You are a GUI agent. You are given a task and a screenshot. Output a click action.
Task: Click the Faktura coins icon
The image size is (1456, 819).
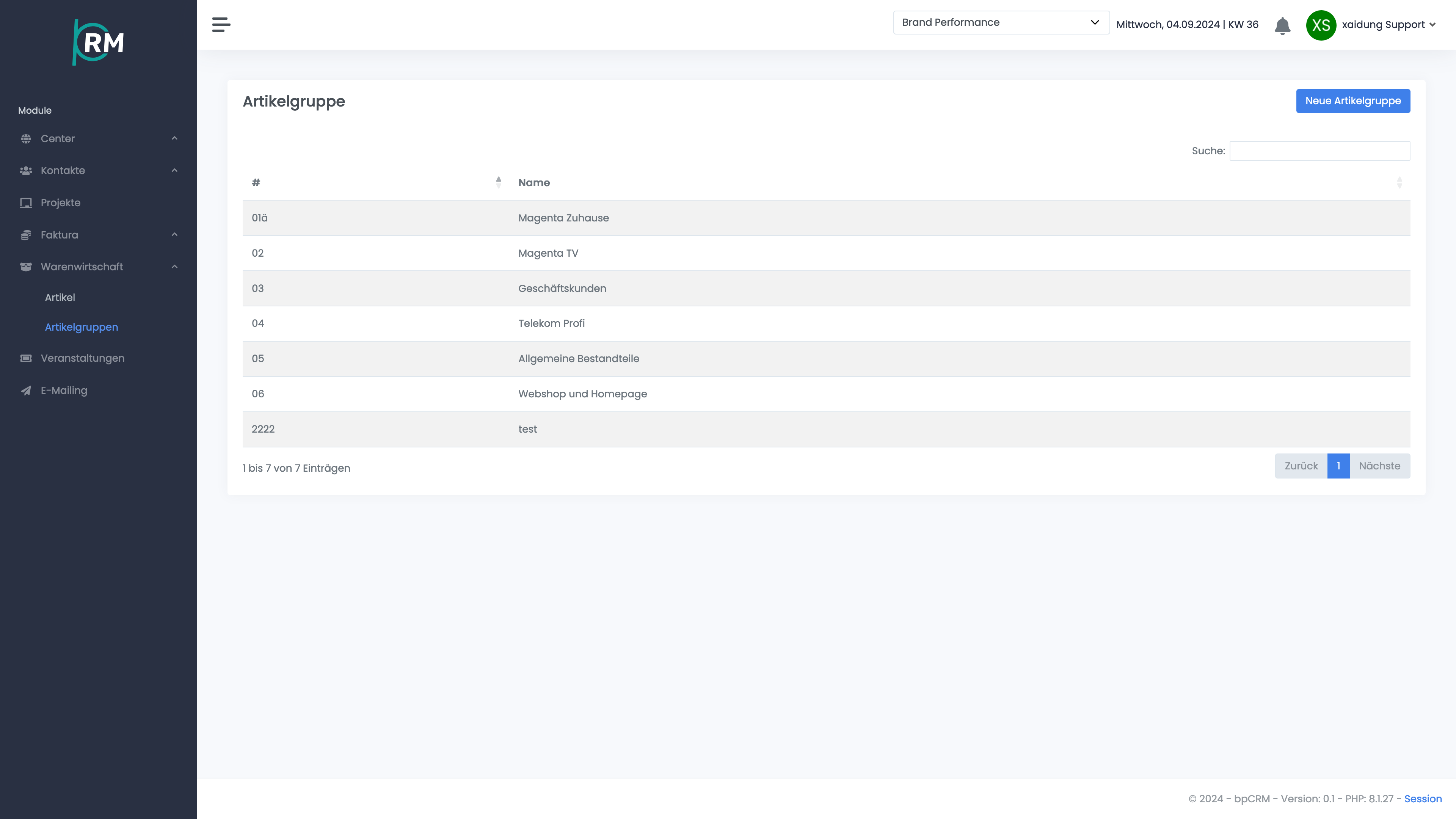pyautogui.click(x=26, y=235)
